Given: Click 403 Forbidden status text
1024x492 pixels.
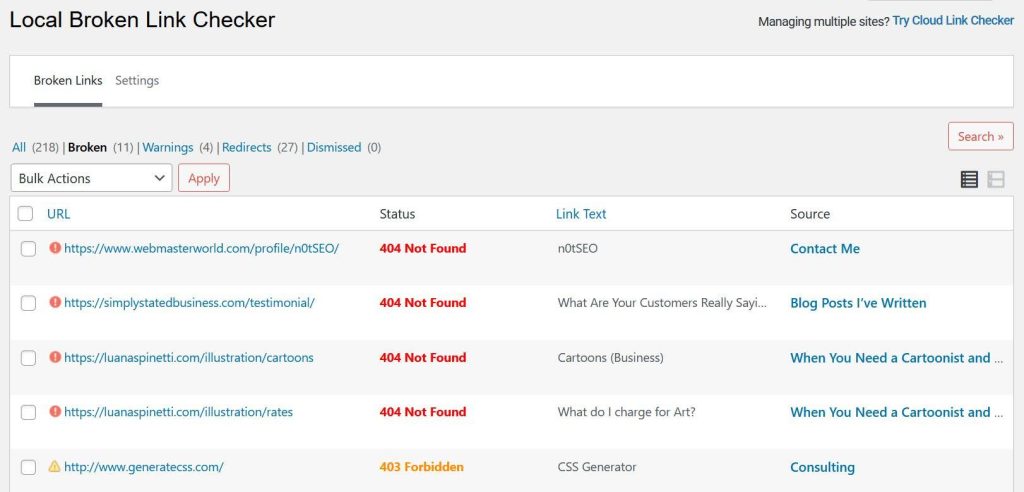Looking at the screenshot, I should (x=421, y=467).
